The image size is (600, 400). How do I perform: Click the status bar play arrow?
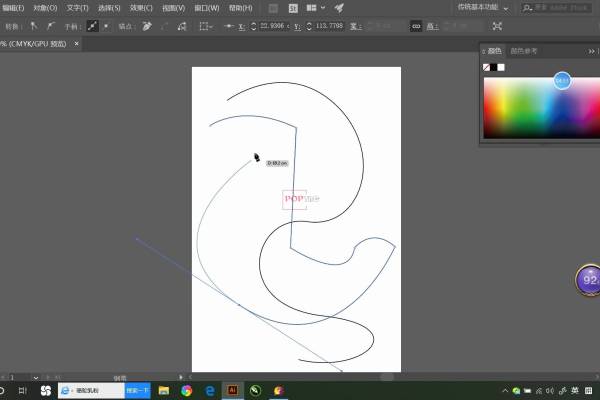coord(181,377)
